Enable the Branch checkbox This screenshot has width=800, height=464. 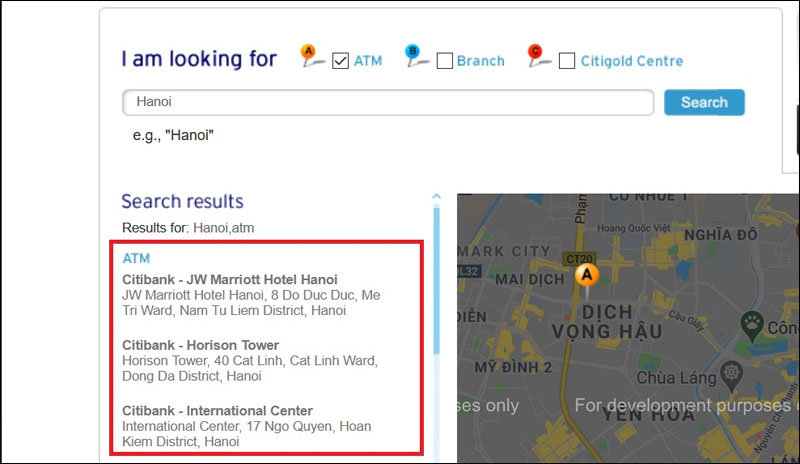coord(445,61)
